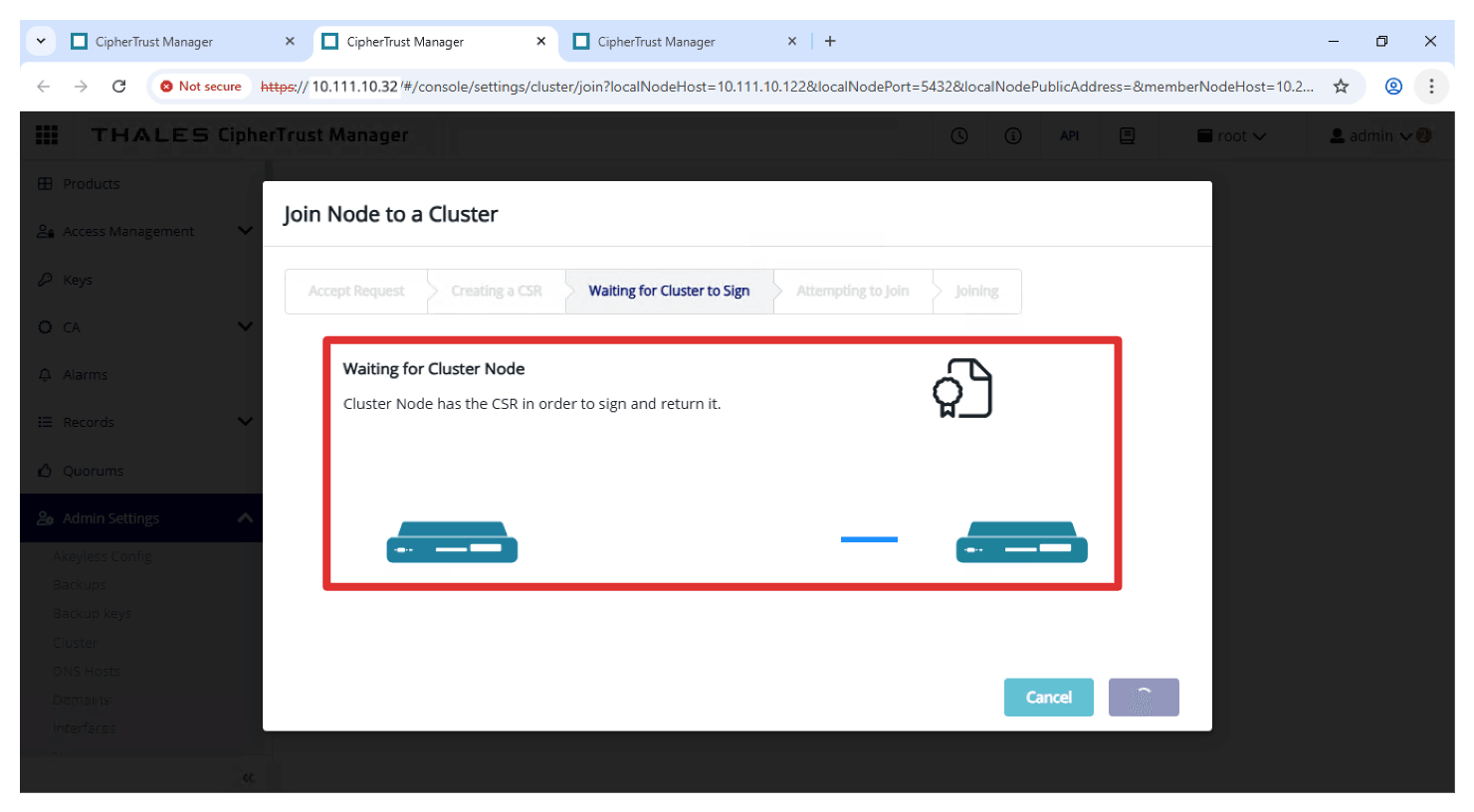Click the Products sidebar icon
1474x812 pixels.
coord(45,183)
